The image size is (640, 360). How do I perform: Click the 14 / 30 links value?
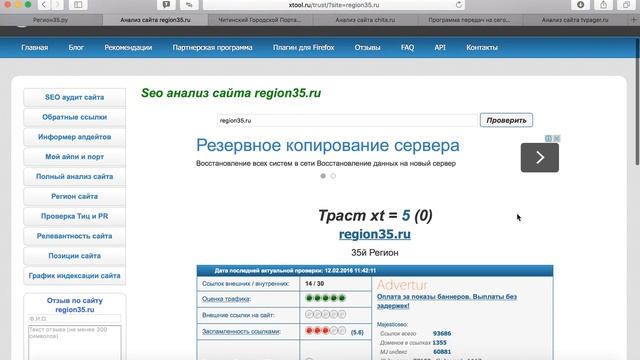click(x=314, y=283)
